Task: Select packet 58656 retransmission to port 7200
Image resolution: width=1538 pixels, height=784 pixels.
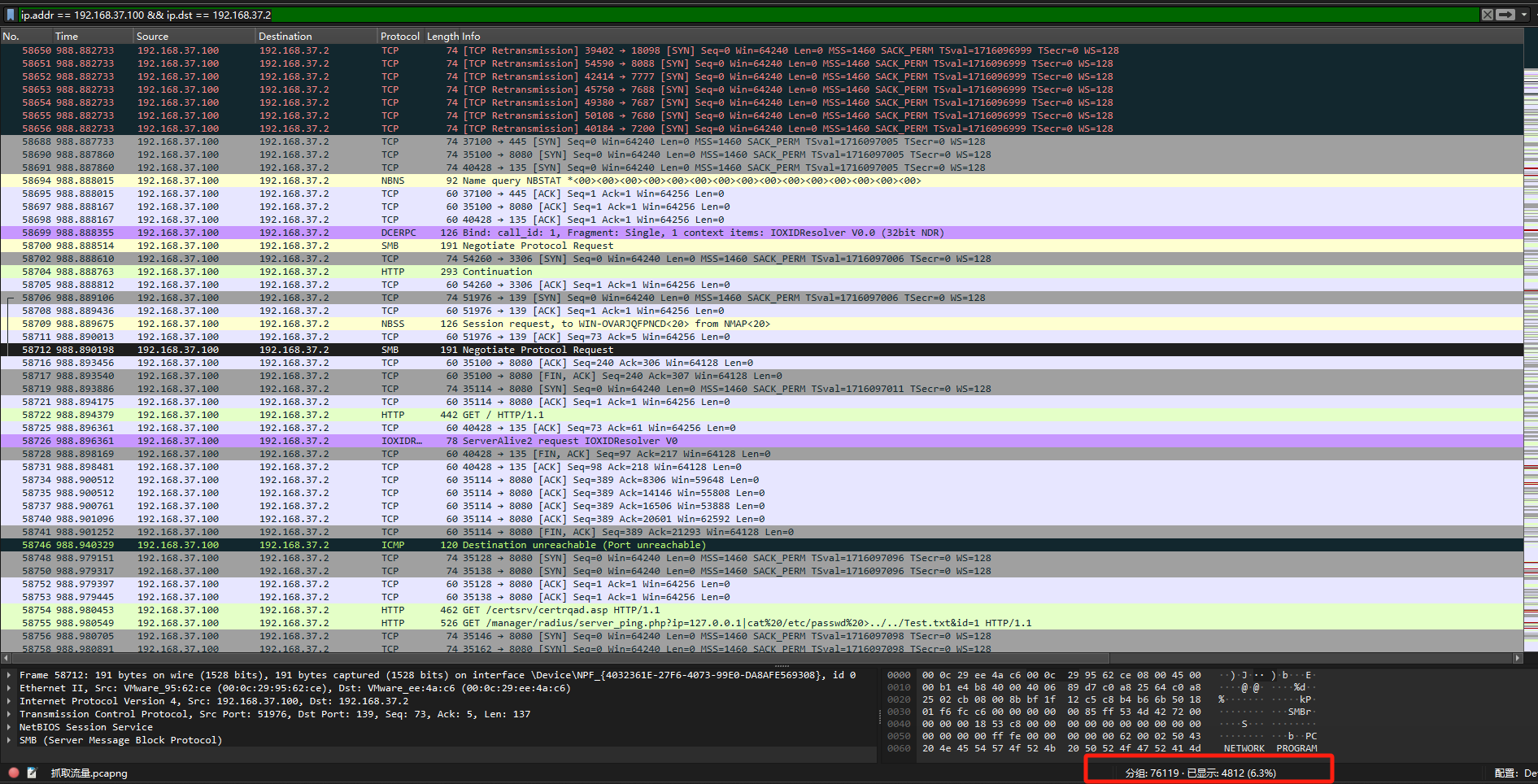Action: coord(761,128)
